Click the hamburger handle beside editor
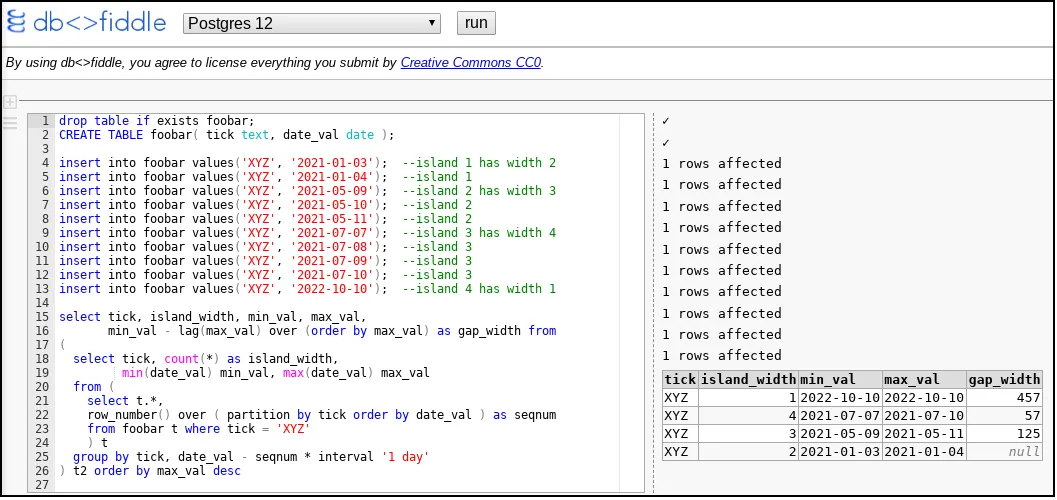Screen dimensions: 1057x500 click(10, 123)
